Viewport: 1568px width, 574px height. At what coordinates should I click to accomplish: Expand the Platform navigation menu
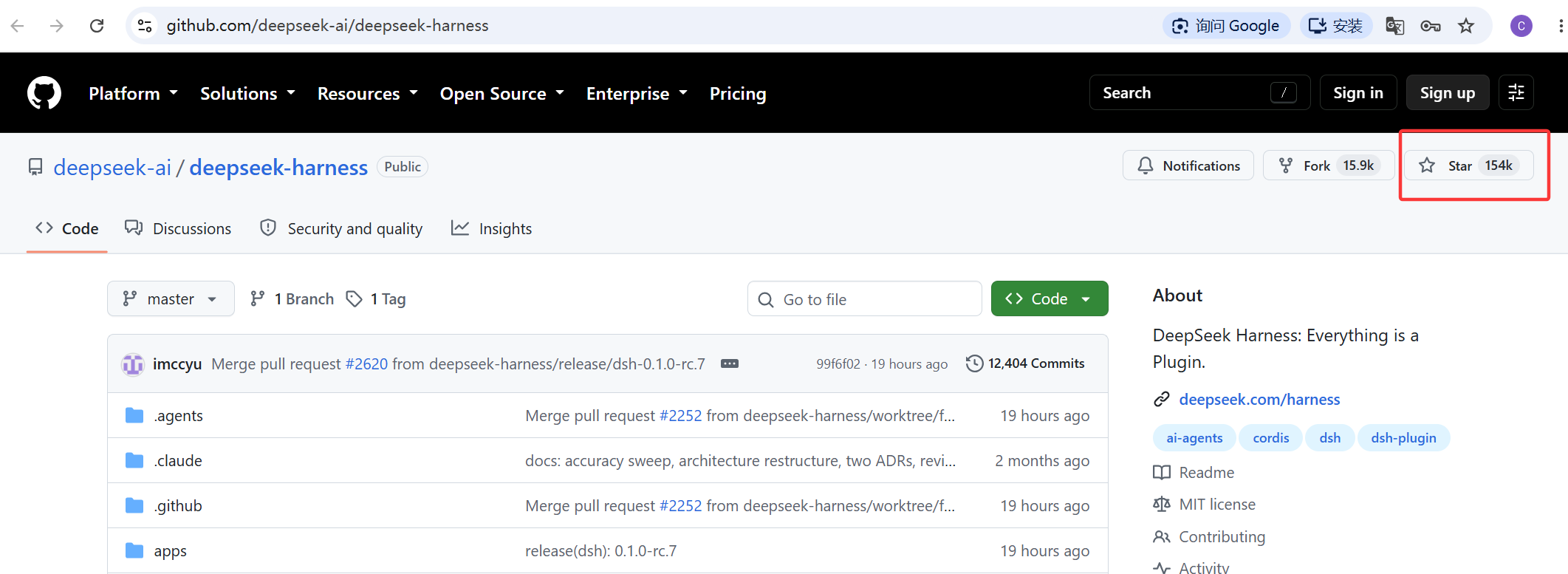point(133,94)
